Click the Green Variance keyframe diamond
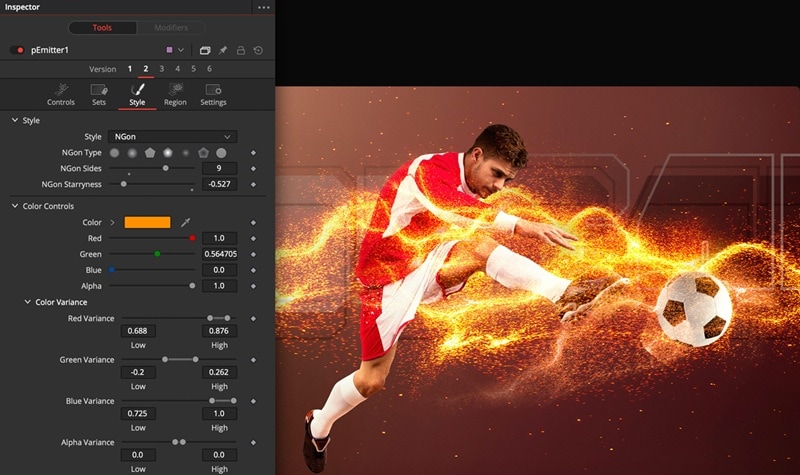Image resolution: width=800 pixels, height=475 pixels. [x=253, y=360]
